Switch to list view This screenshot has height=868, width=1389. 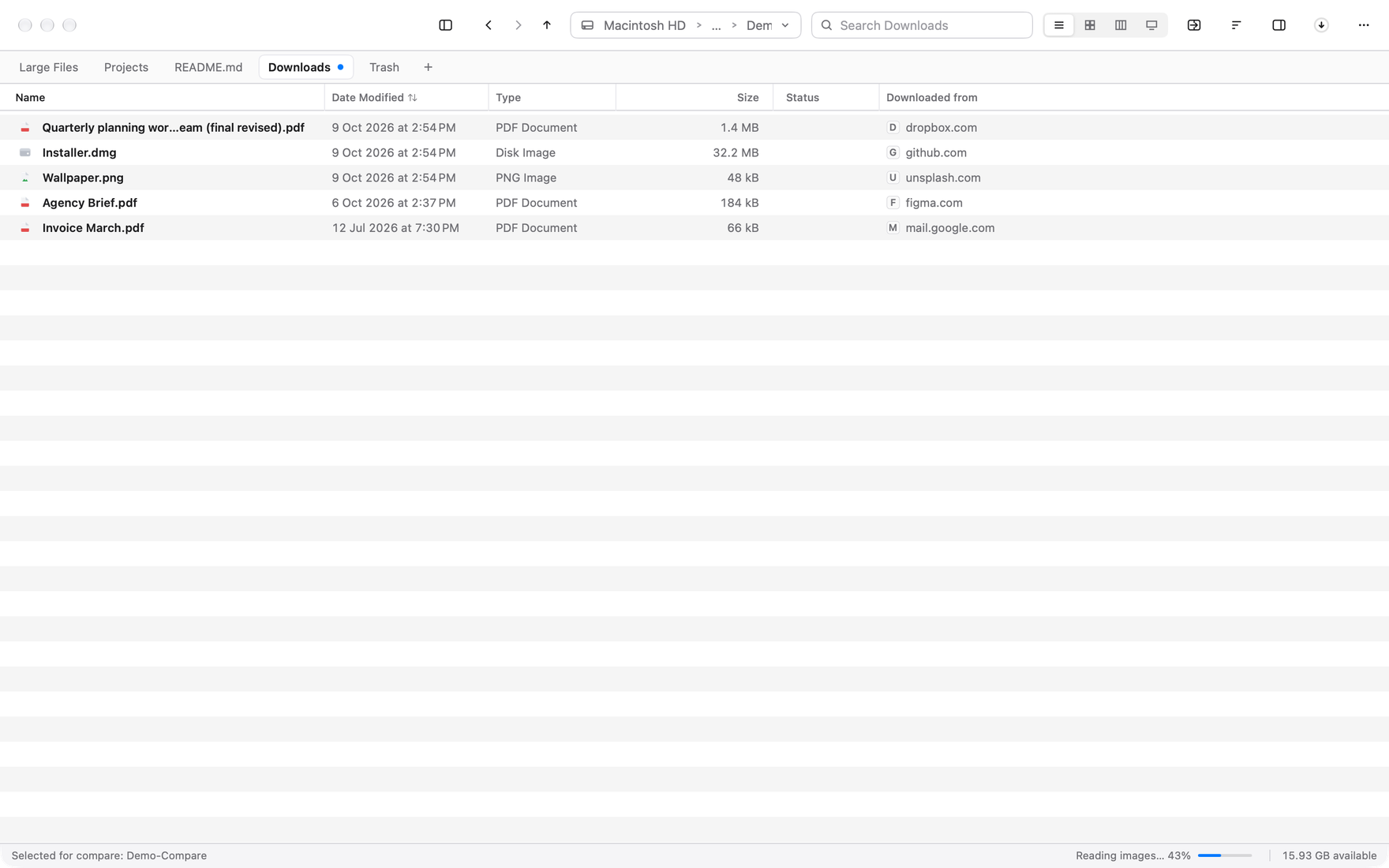(x=1058, y=25)
